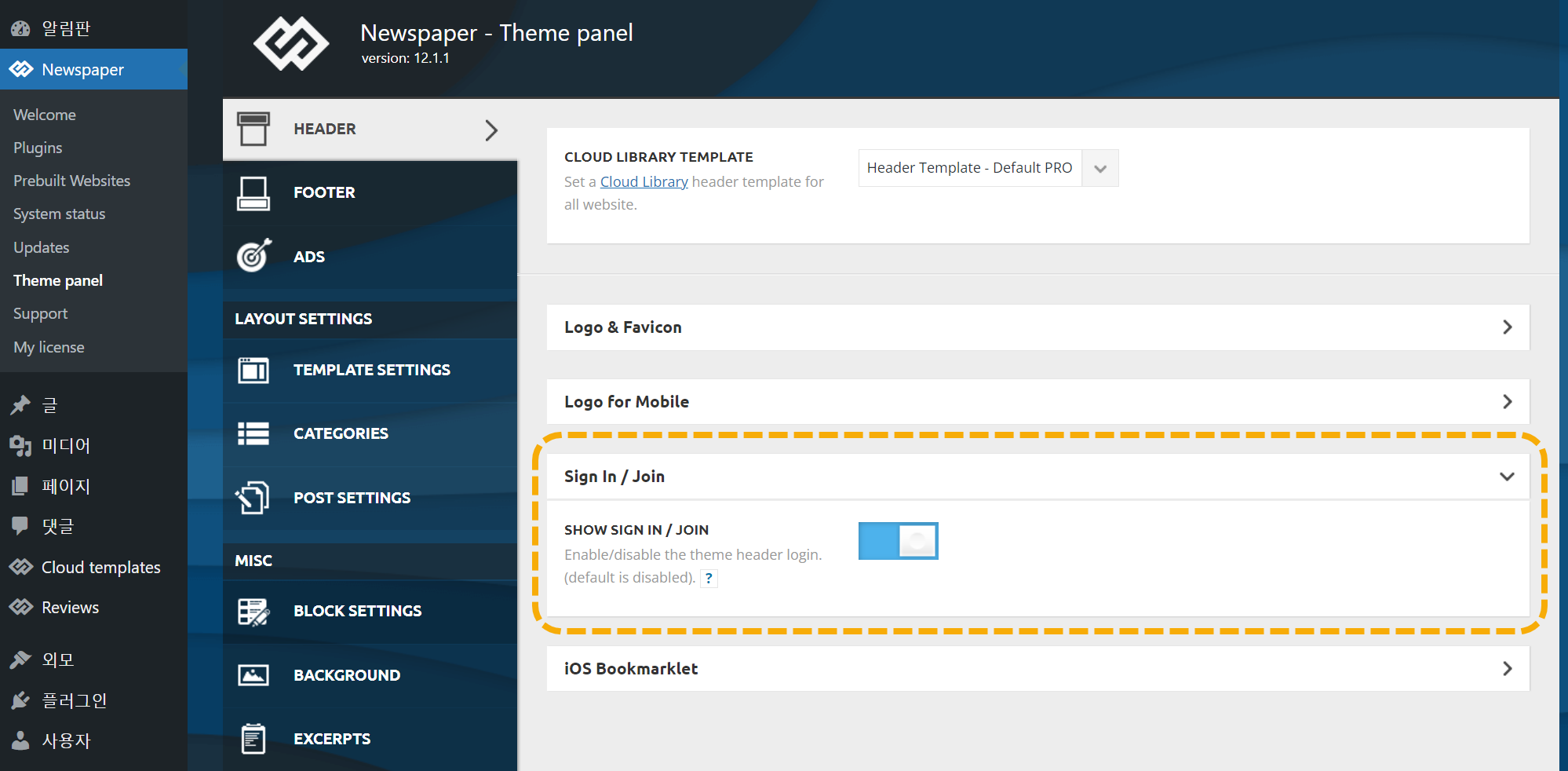Click the dashboard gauge icon beside 알림판
The height and width of the screenshot is (771, 1568).
[x=20, y=29]
